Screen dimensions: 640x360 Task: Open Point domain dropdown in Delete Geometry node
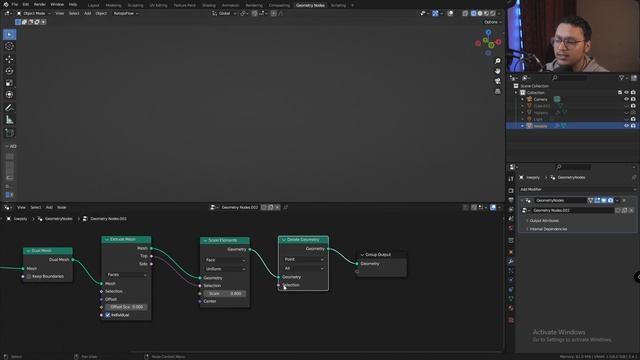click(304, 260)
